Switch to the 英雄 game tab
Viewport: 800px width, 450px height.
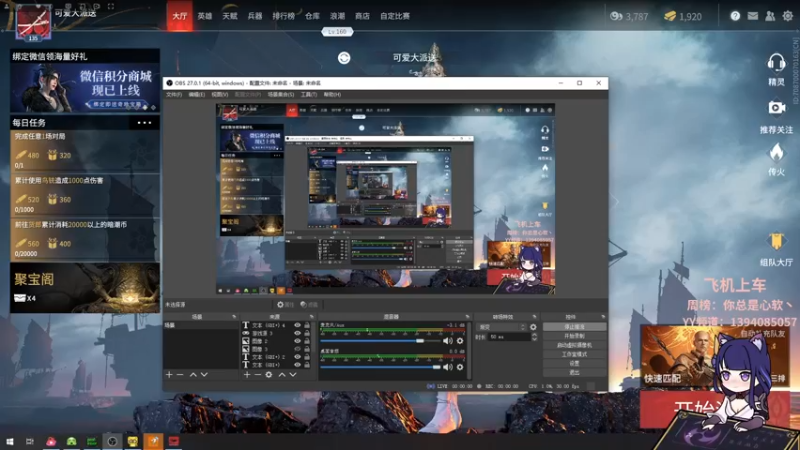pyautogui.click(x=205, y=16)
